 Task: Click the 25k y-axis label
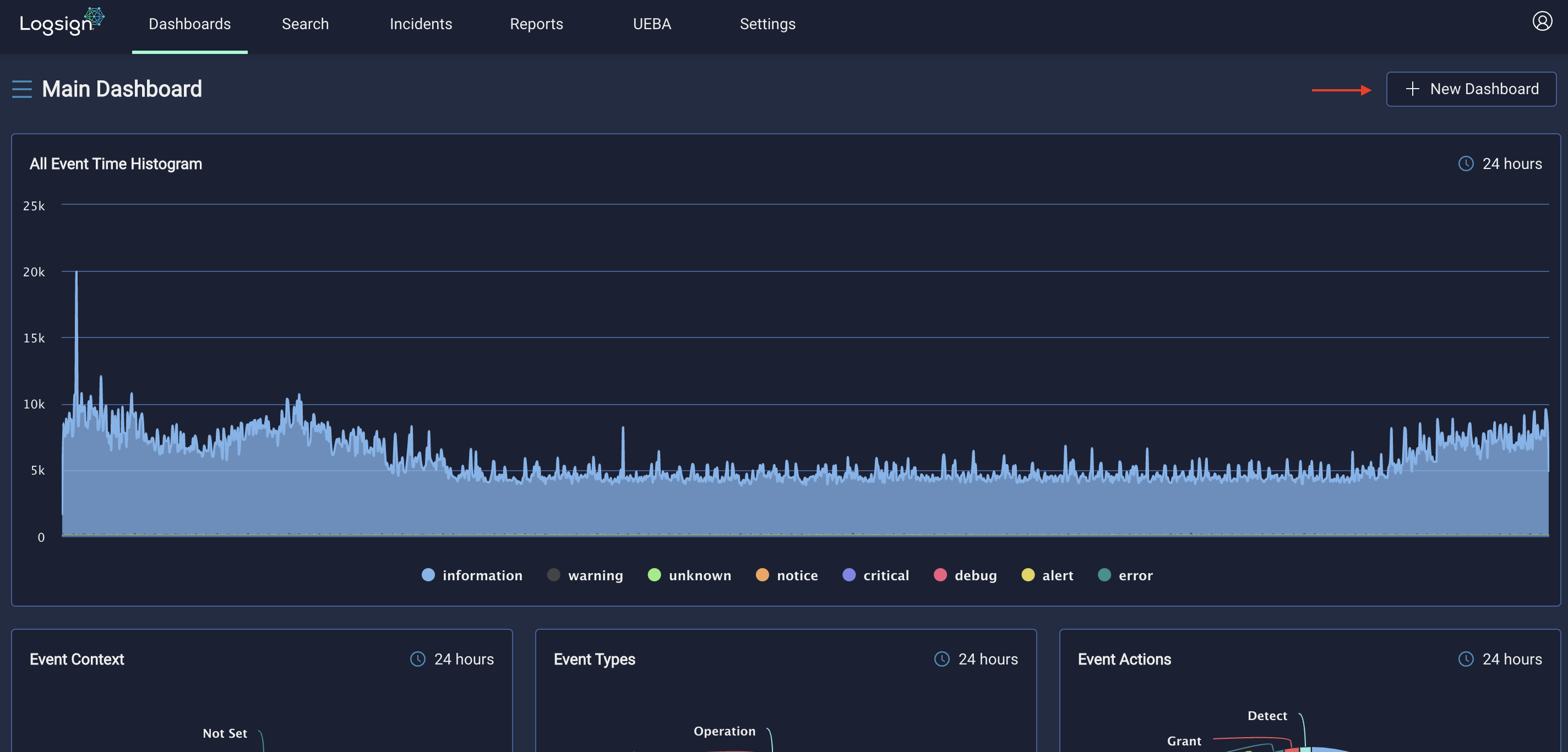coord(34,206)
